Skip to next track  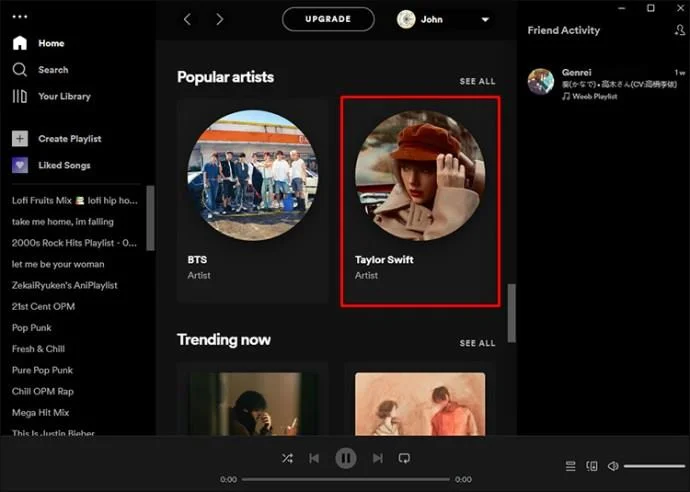click(378, 459)
